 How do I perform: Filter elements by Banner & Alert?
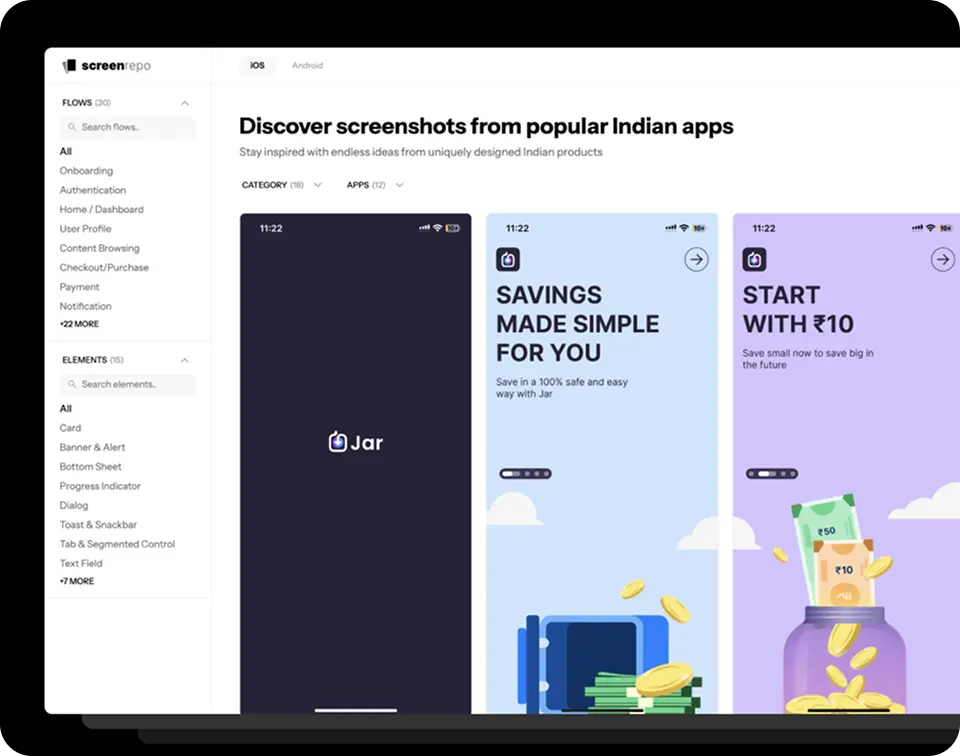[x=92, y=447]
